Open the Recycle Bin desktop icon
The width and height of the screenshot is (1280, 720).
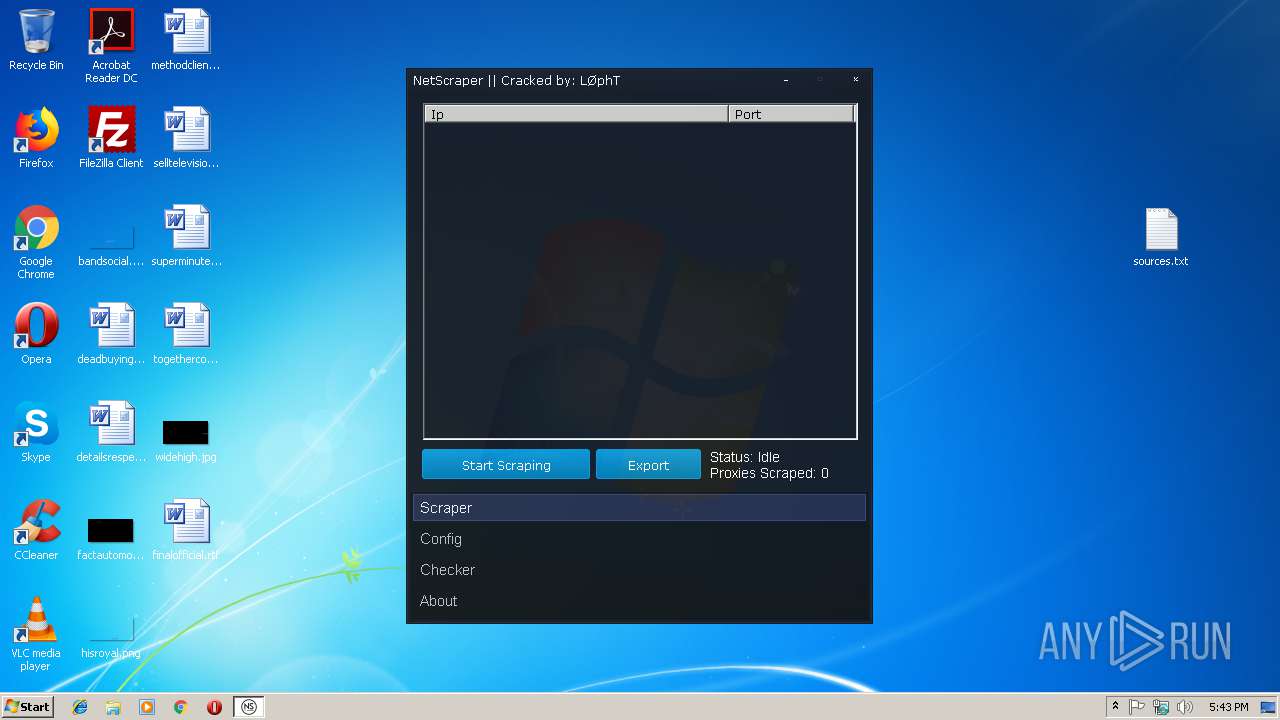[36, 40]
